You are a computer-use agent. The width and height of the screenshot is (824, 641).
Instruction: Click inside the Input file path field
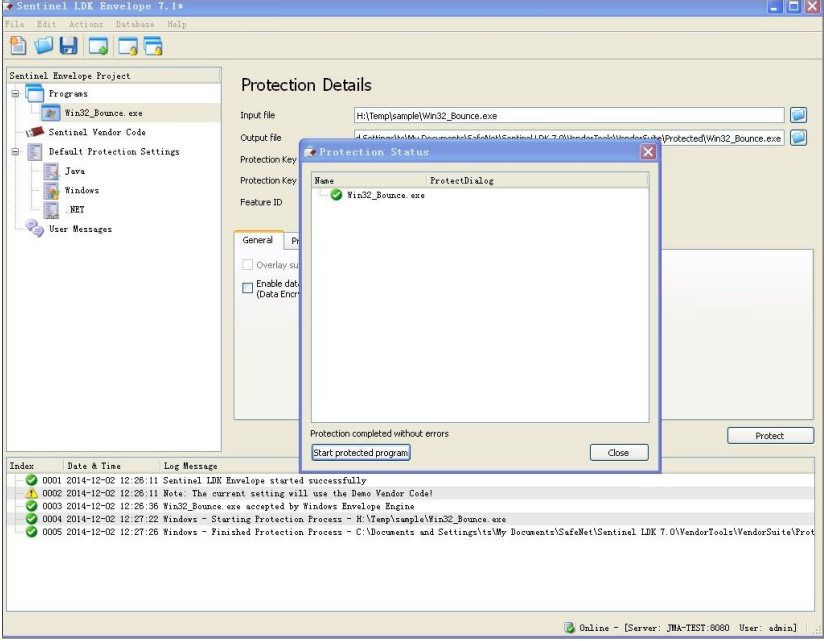(570, 115)
